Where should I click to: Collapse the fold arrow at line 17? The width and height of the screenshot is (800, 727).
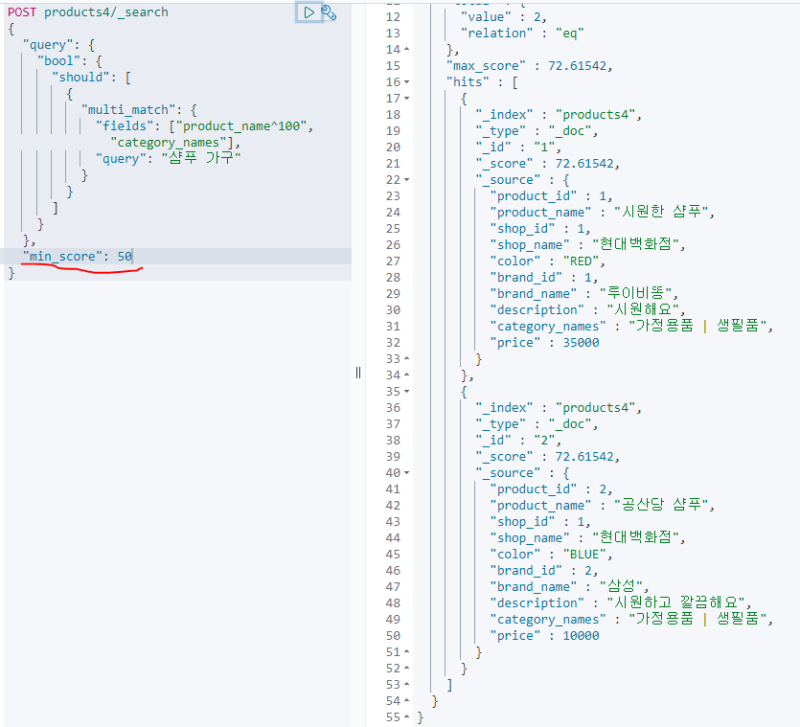point(407,98)
